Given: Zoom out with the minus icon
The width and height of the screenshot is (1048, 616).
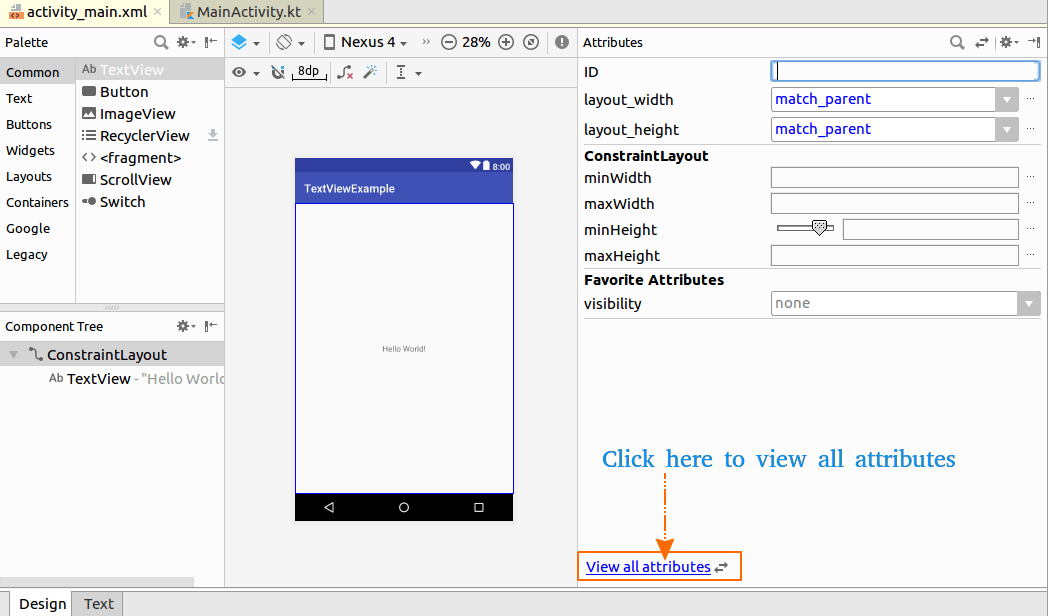Looking at the screenshot, I should [x=449, y=42].
